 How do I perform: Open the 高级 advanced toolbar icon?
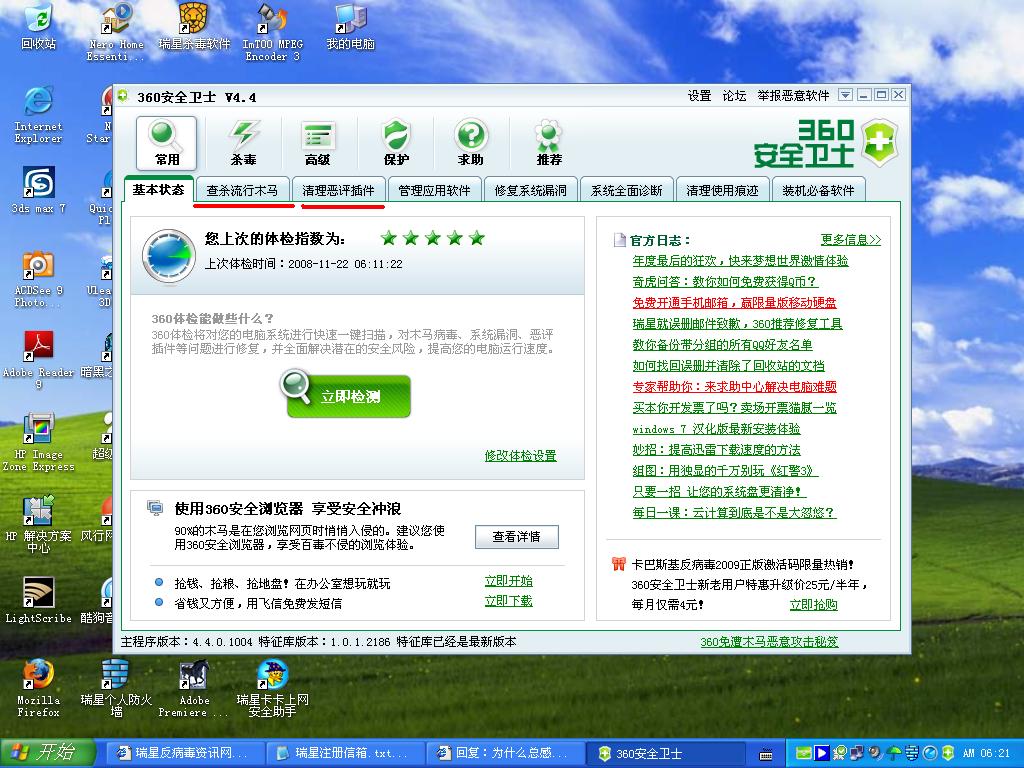[x=318, y=143]
